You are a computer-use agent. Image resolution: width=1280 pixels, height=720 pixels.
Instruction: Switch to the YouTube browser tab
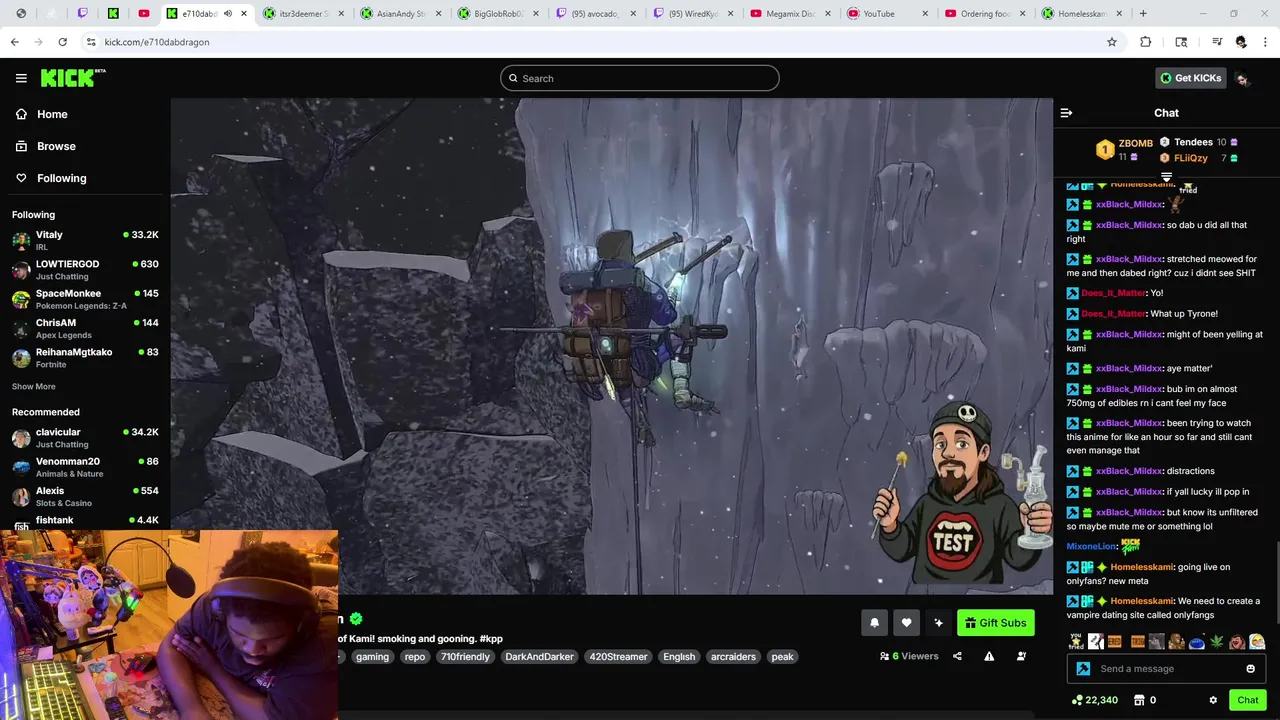point(888,14)
